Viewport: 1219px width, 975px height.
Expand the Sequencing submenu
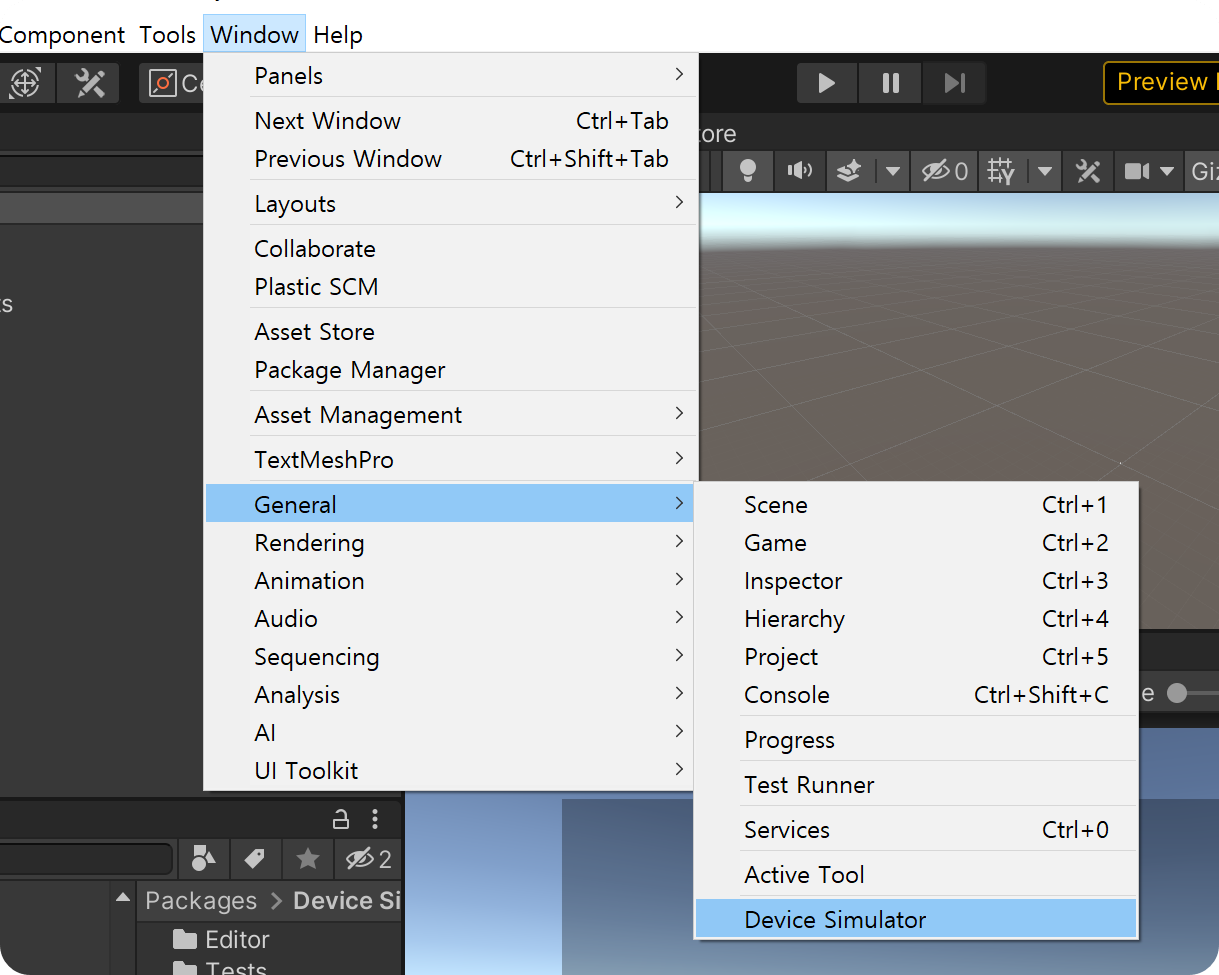pos(451,657)
